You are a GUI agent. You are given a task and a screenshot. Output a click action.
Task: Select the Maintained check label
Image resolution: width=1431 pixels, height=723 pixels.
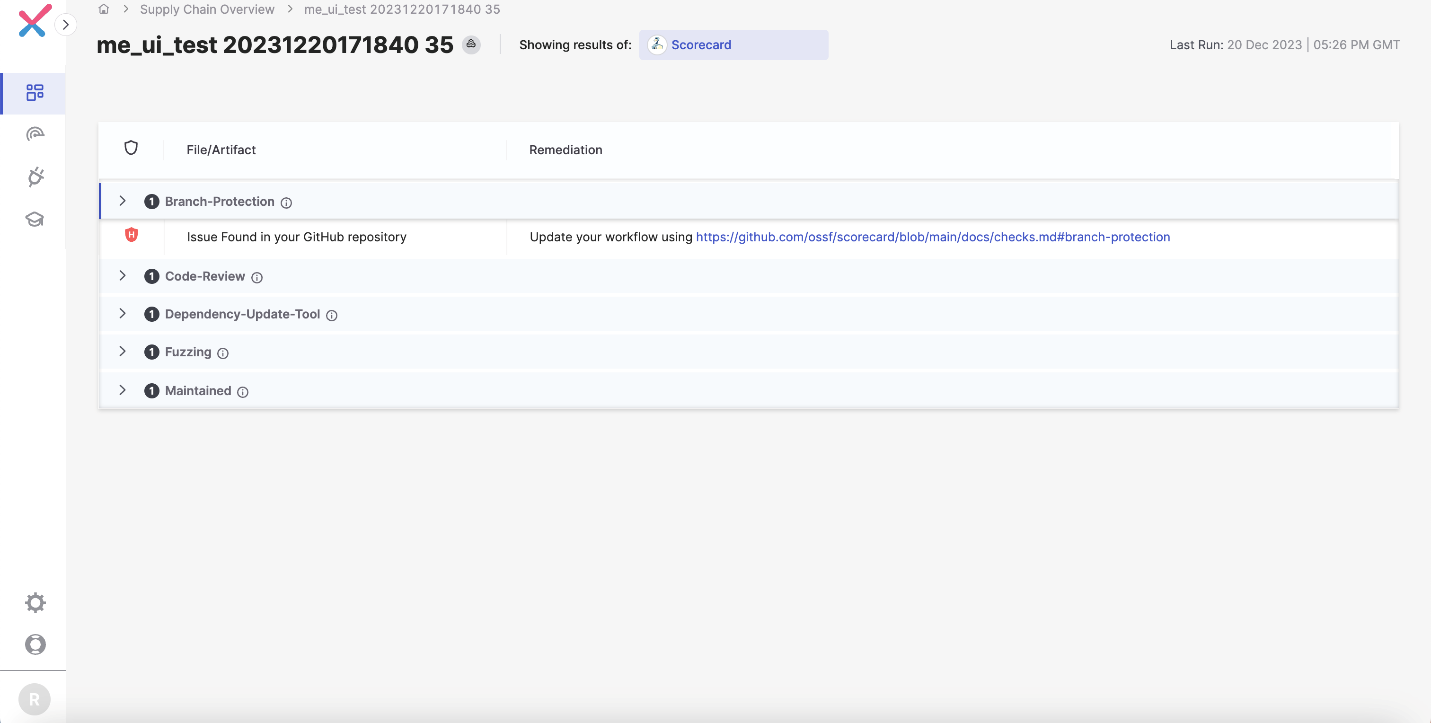198,391
